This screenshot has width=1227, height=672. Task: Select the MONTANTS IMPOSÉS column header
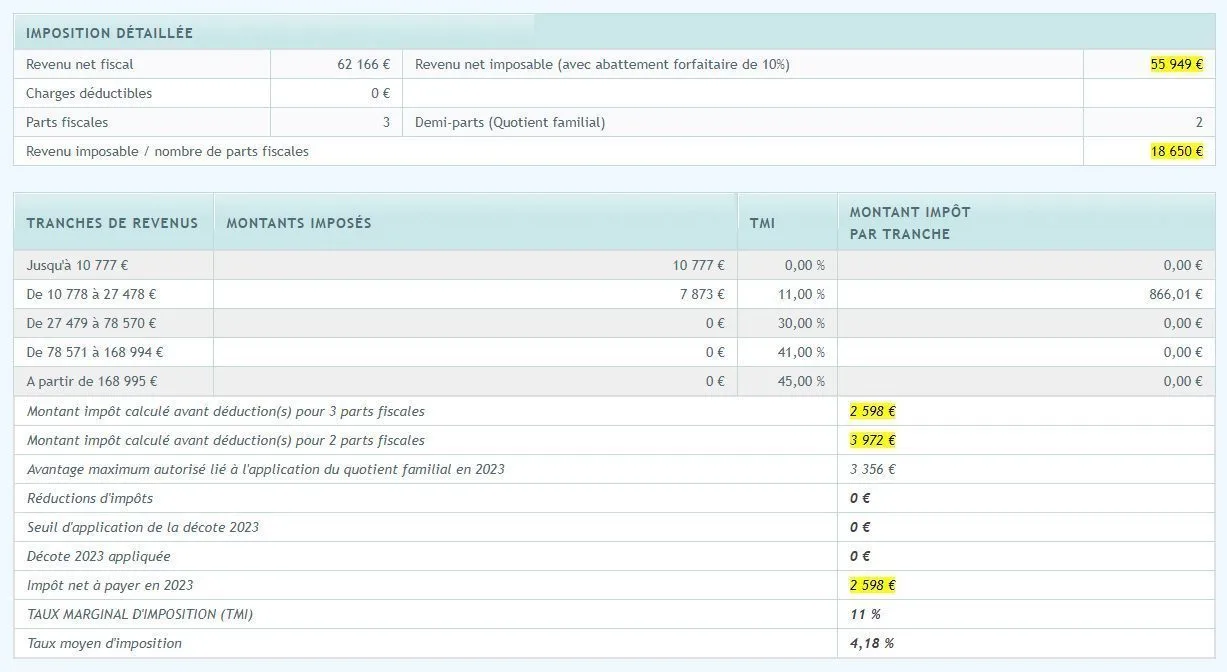click(x=298, y=223)
